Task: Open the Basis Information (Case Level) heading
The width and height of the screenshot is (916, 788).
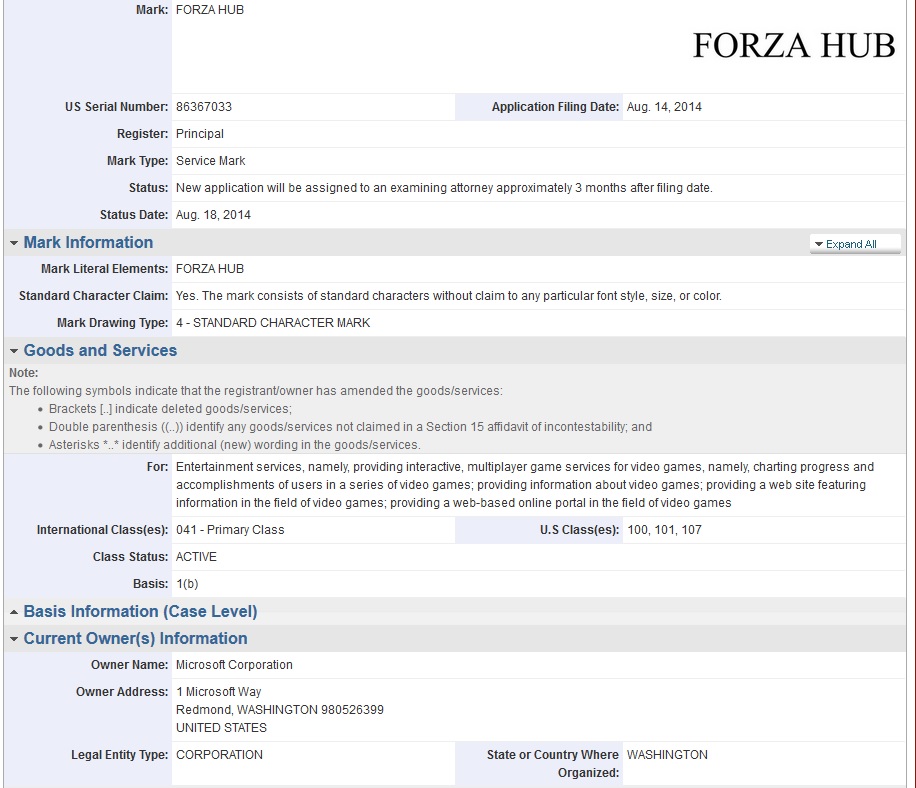Action: click(140, 612)
